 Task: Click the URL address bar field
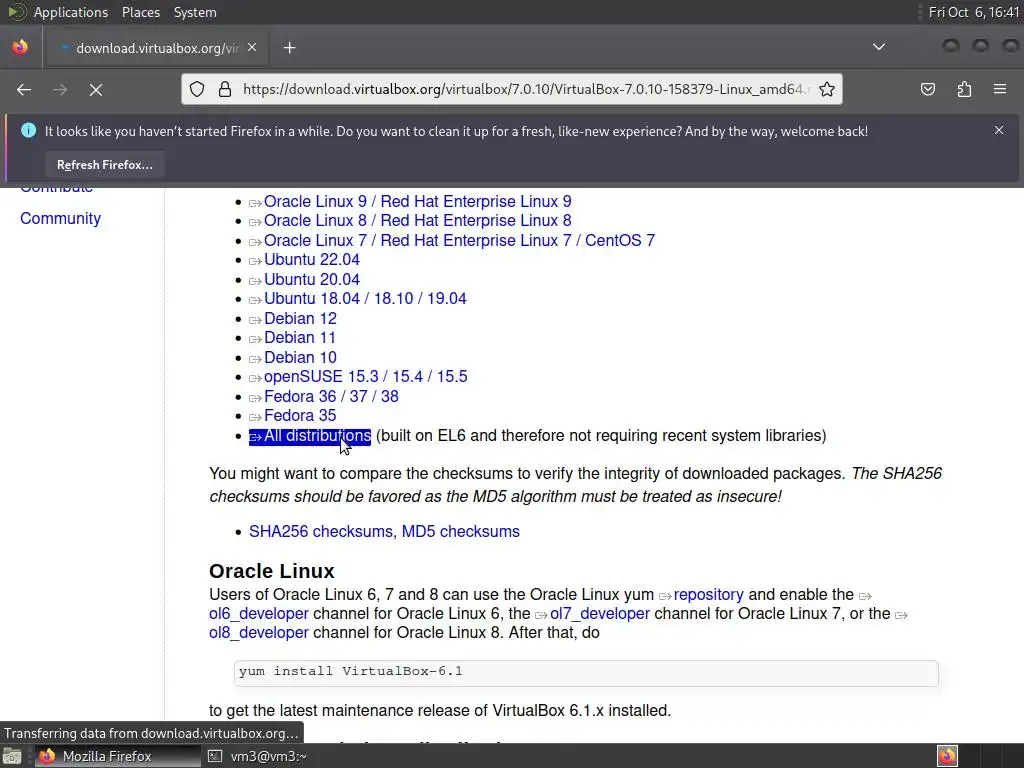[x=512, y=89]
